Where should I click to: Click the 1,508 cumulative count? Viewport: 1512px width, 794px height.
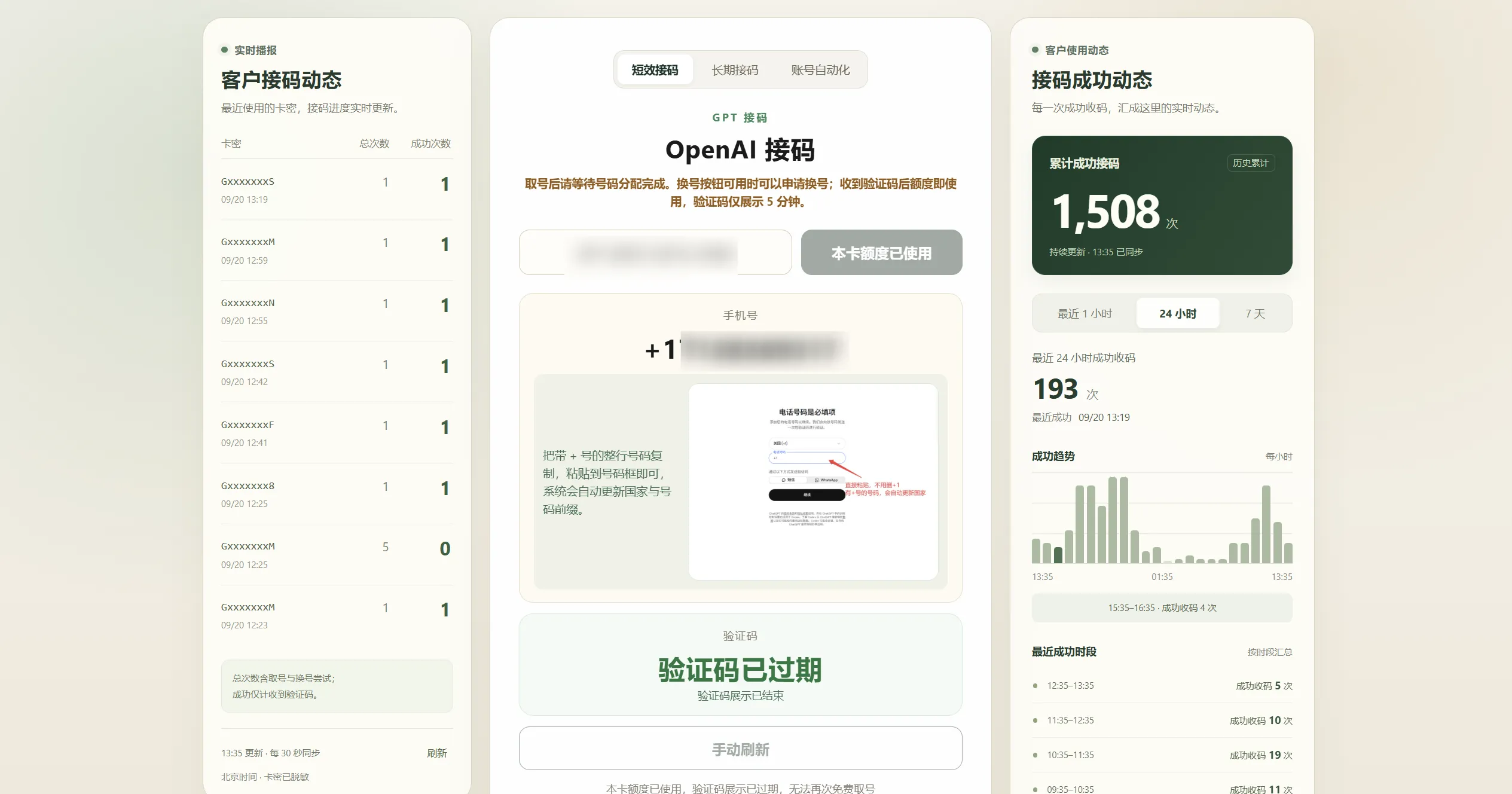coord(1105,212)
